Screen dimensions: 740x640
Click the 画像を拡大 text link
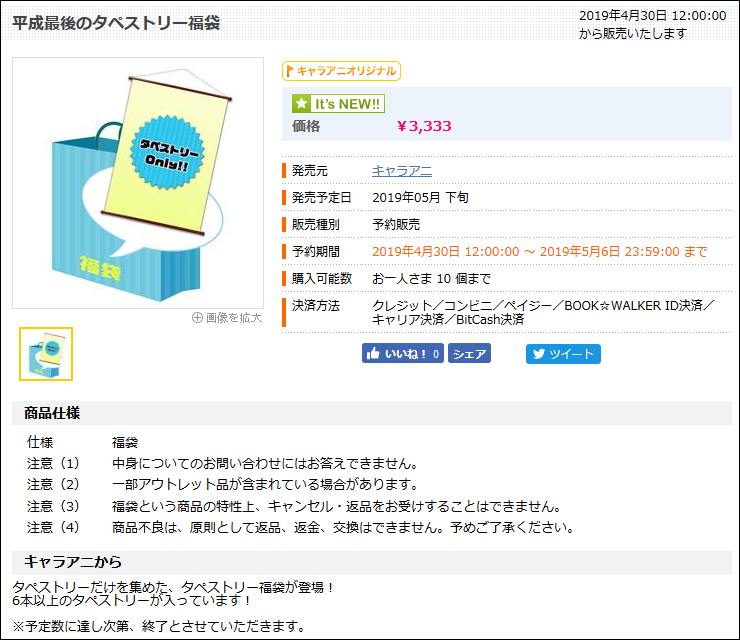(x=233, y=318)
